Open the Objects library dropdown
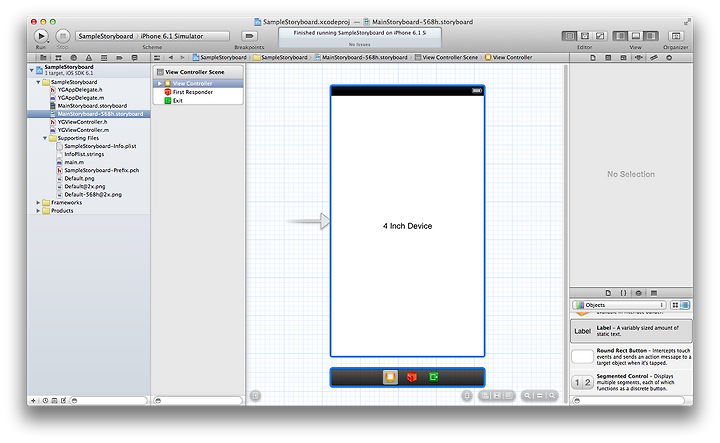The width and height of the screenshot is (720, 443). pyautogui.click(x=619, y=305)
